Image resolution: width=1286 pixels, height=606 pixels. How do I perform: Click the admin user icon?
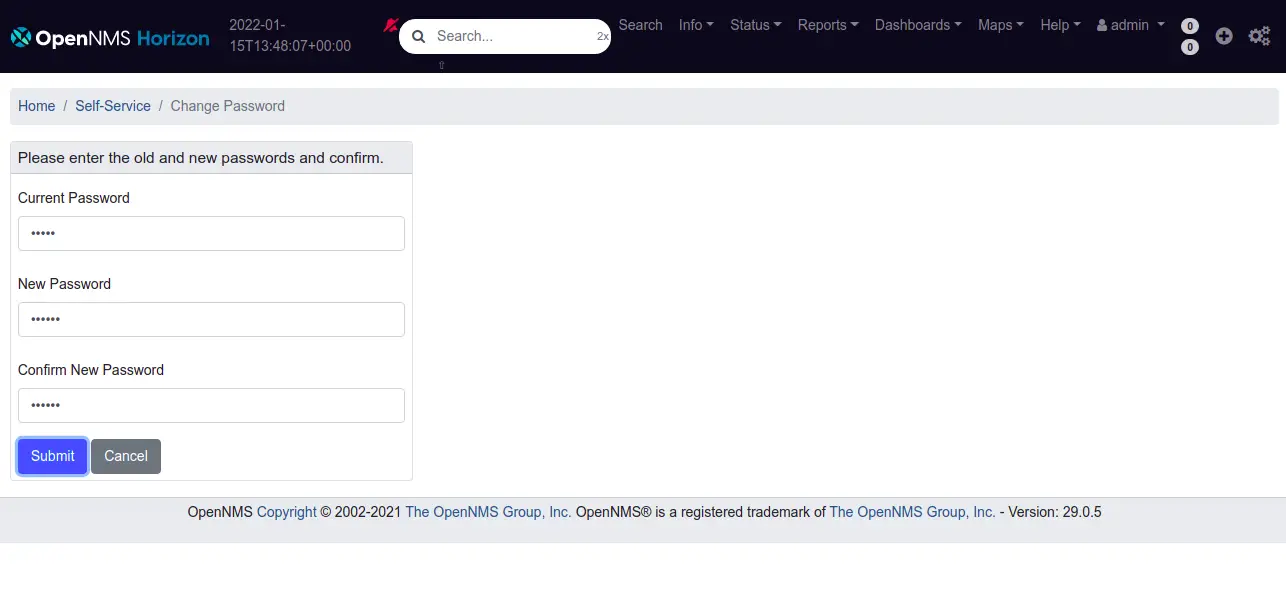click(x=1102, y=25)
